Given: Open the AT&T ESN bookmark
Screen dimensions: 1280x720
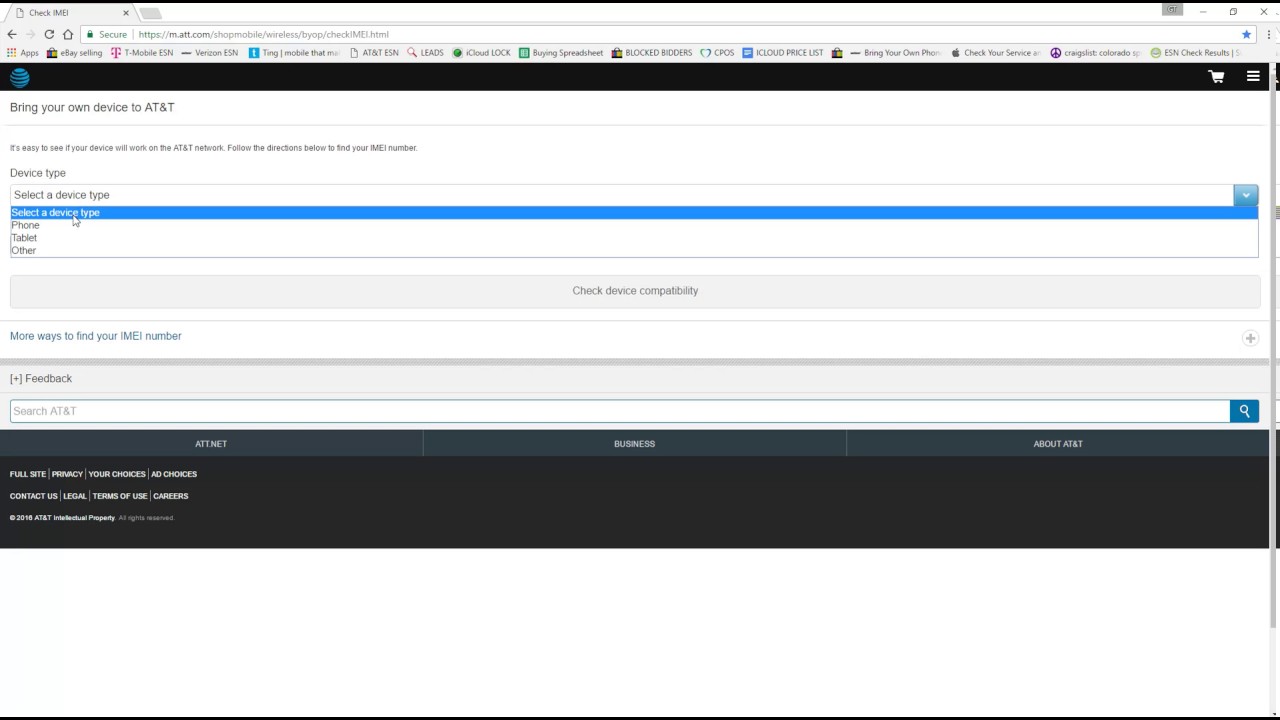Looking at the screenshot, I should pyautogui.click(x=374, y=53).
